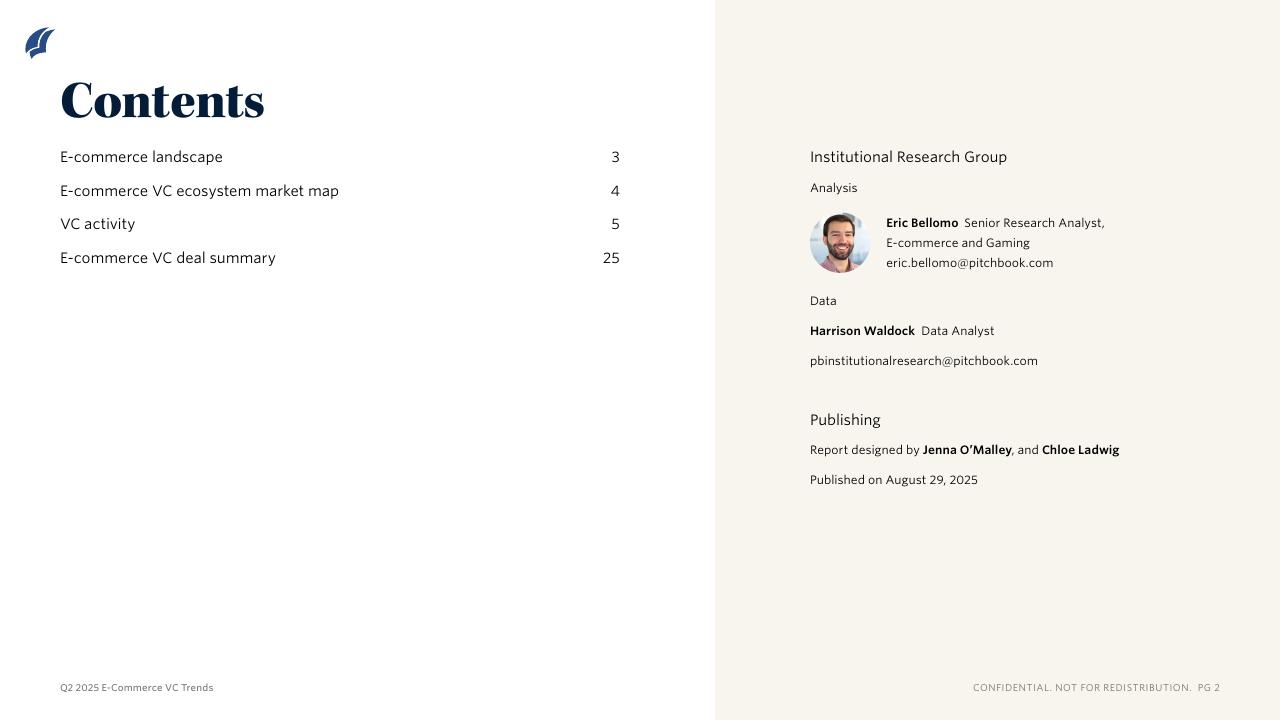Click page number 3 in contents
Viewport: 1280px width, 720px height.
[x=615, y=157]
